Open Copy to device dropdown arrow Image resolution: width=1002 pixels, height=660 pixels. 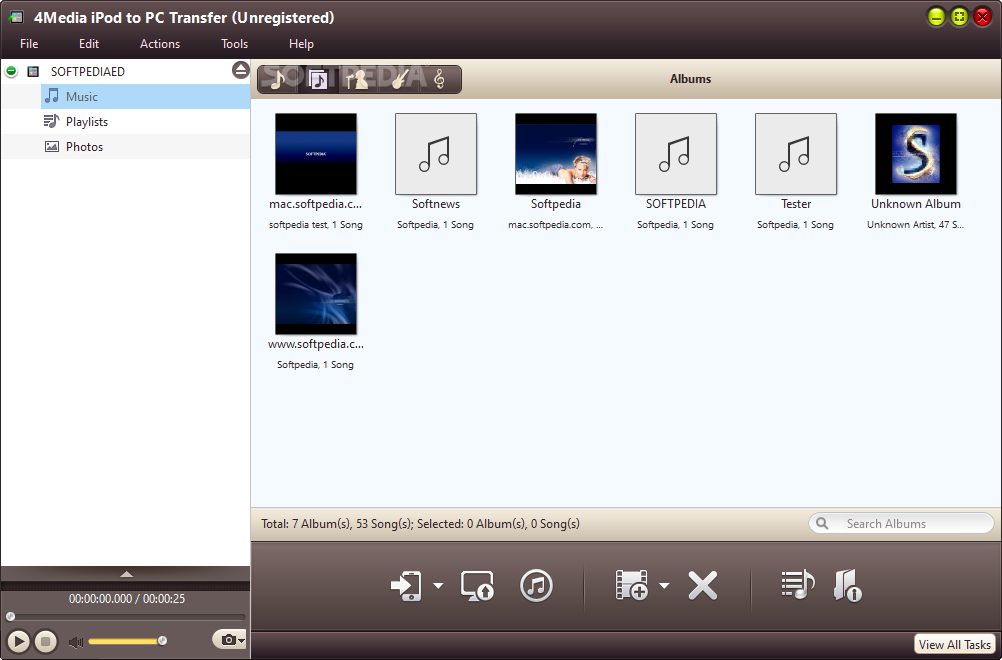438,585
